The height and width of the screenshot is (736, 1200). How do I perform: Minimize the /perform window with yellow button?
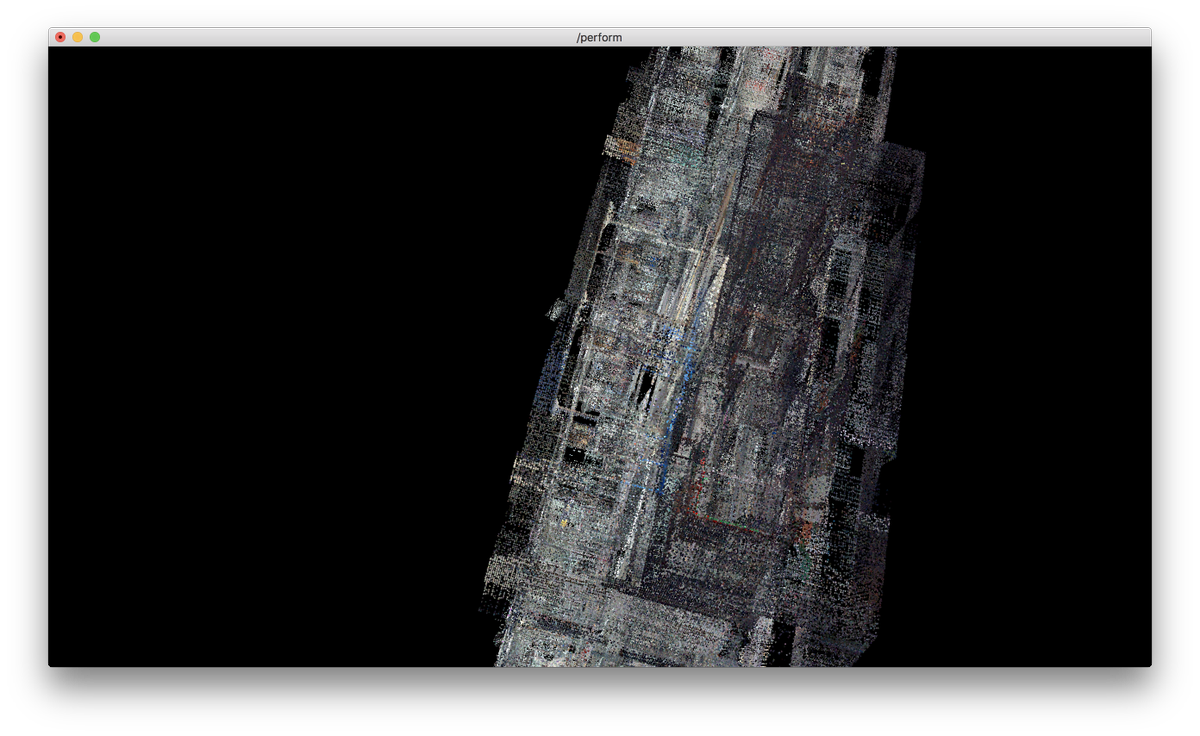pos(78,37)
